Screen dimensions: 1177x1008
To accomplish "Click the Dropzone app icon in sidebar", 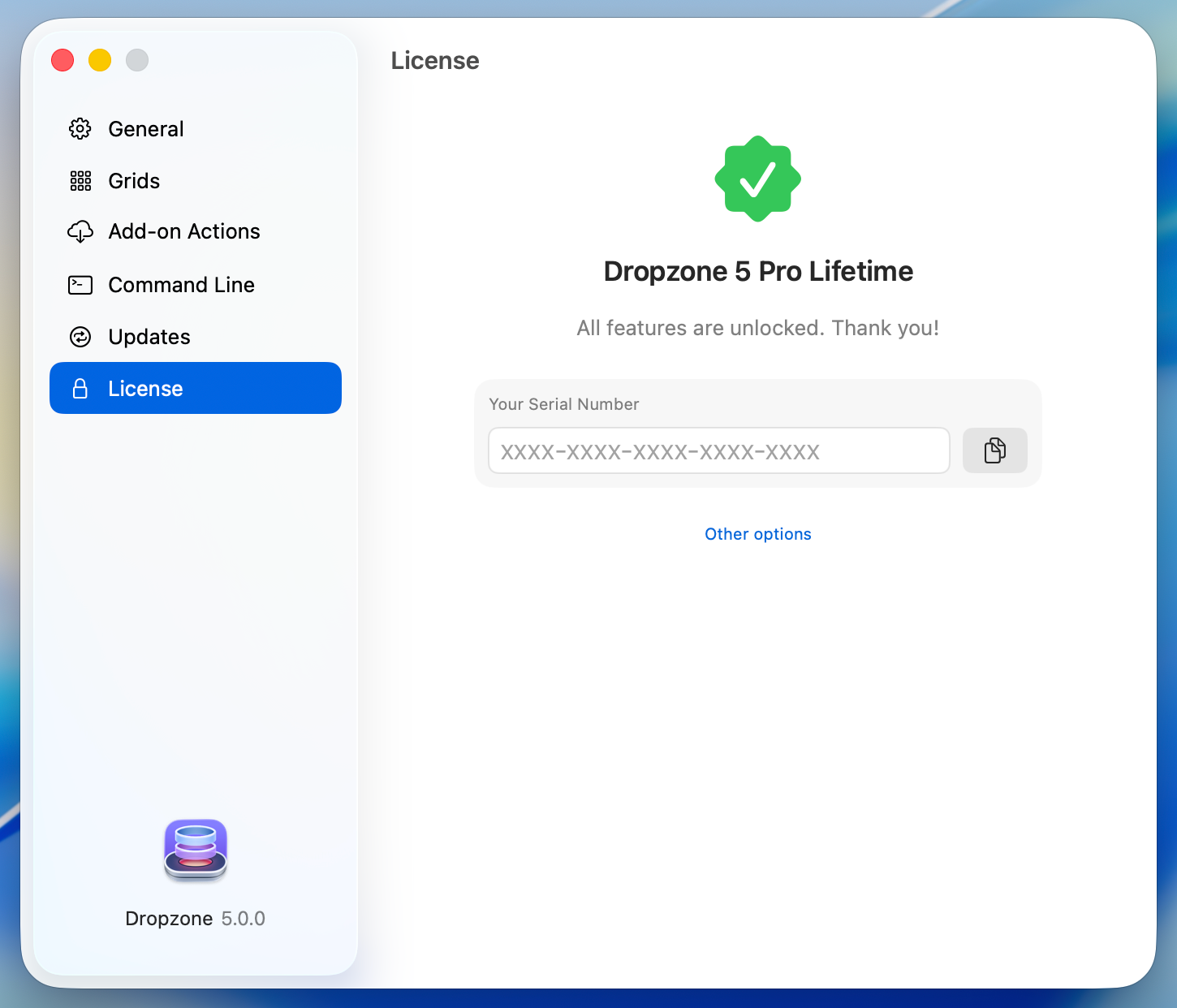I will coord(196,850).
